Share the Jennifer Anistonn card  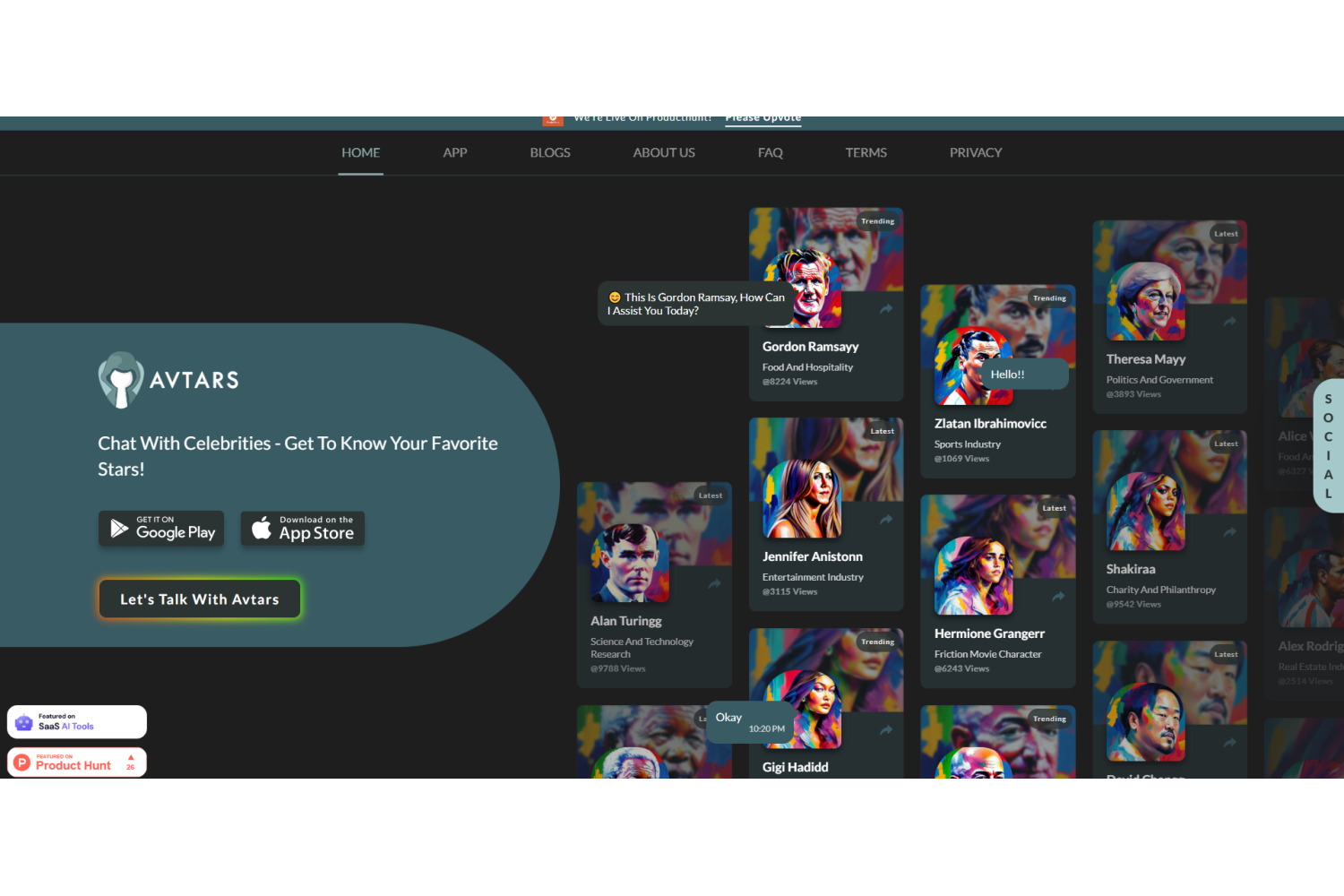886,520
